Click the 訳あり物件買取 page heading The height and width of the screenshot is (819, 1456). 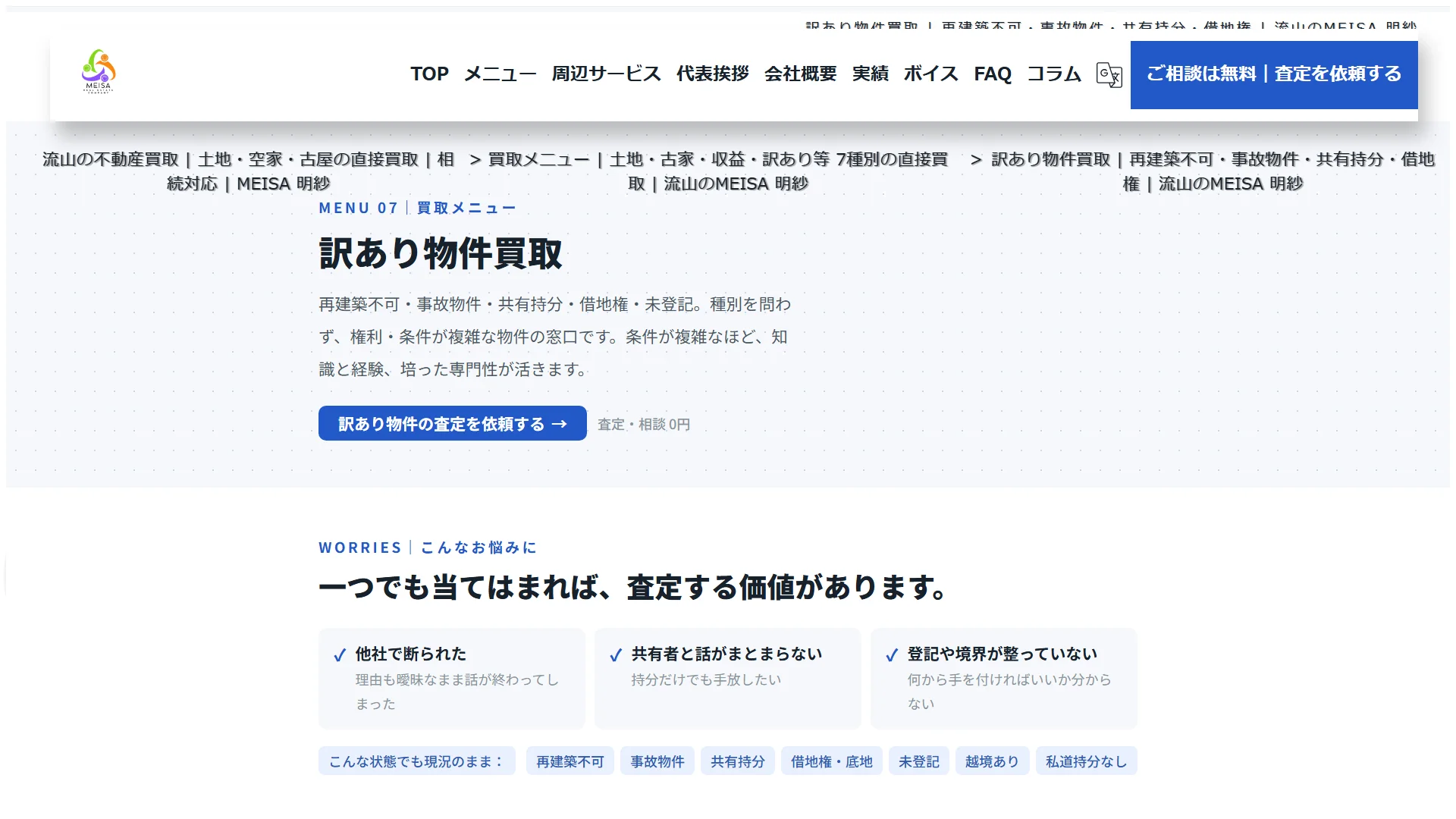[441, 253]
